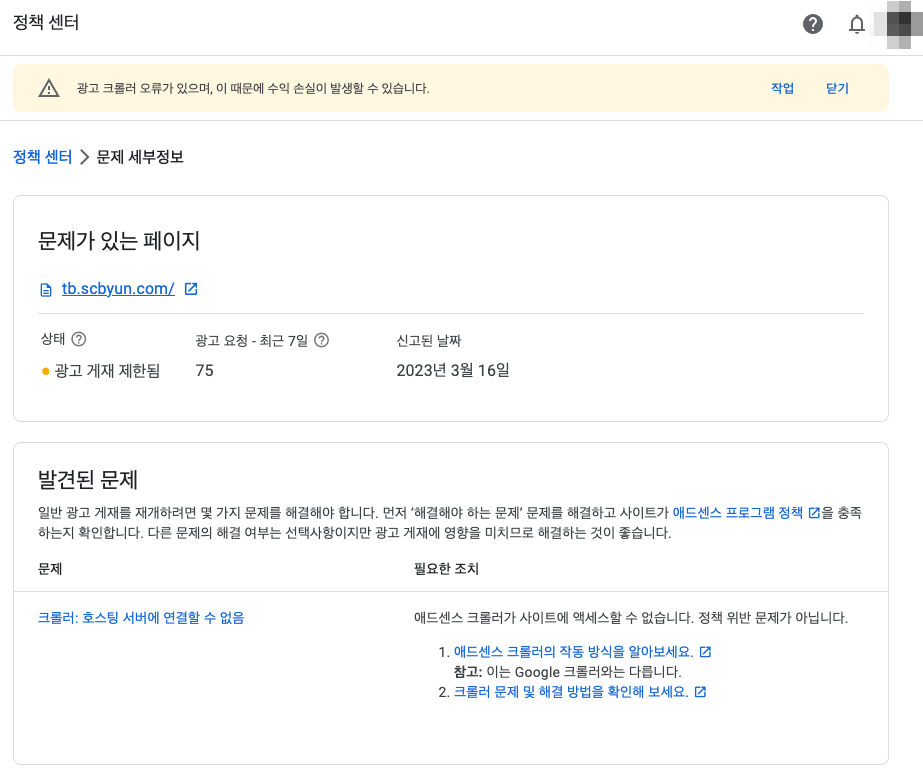Open 크롤러 문제 및 해결 방법을 확인해 보세요 link
Viewport: 923px width, 777px height.
pos(571,692)
